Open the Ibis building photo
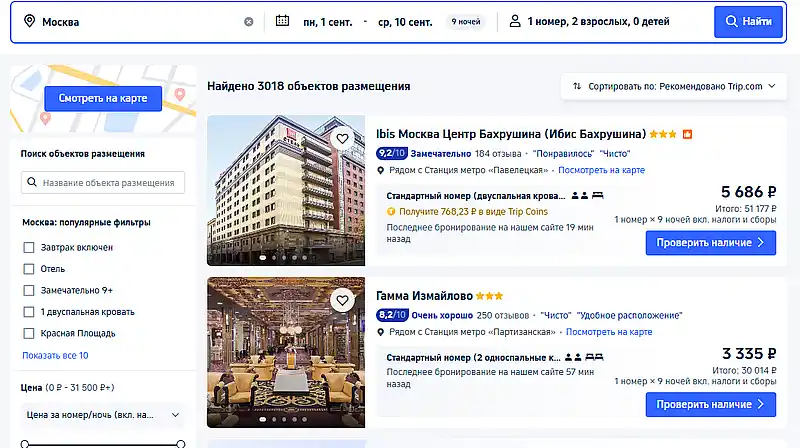The height and width of the screenshot is (448, 800). tap(286, 190)
